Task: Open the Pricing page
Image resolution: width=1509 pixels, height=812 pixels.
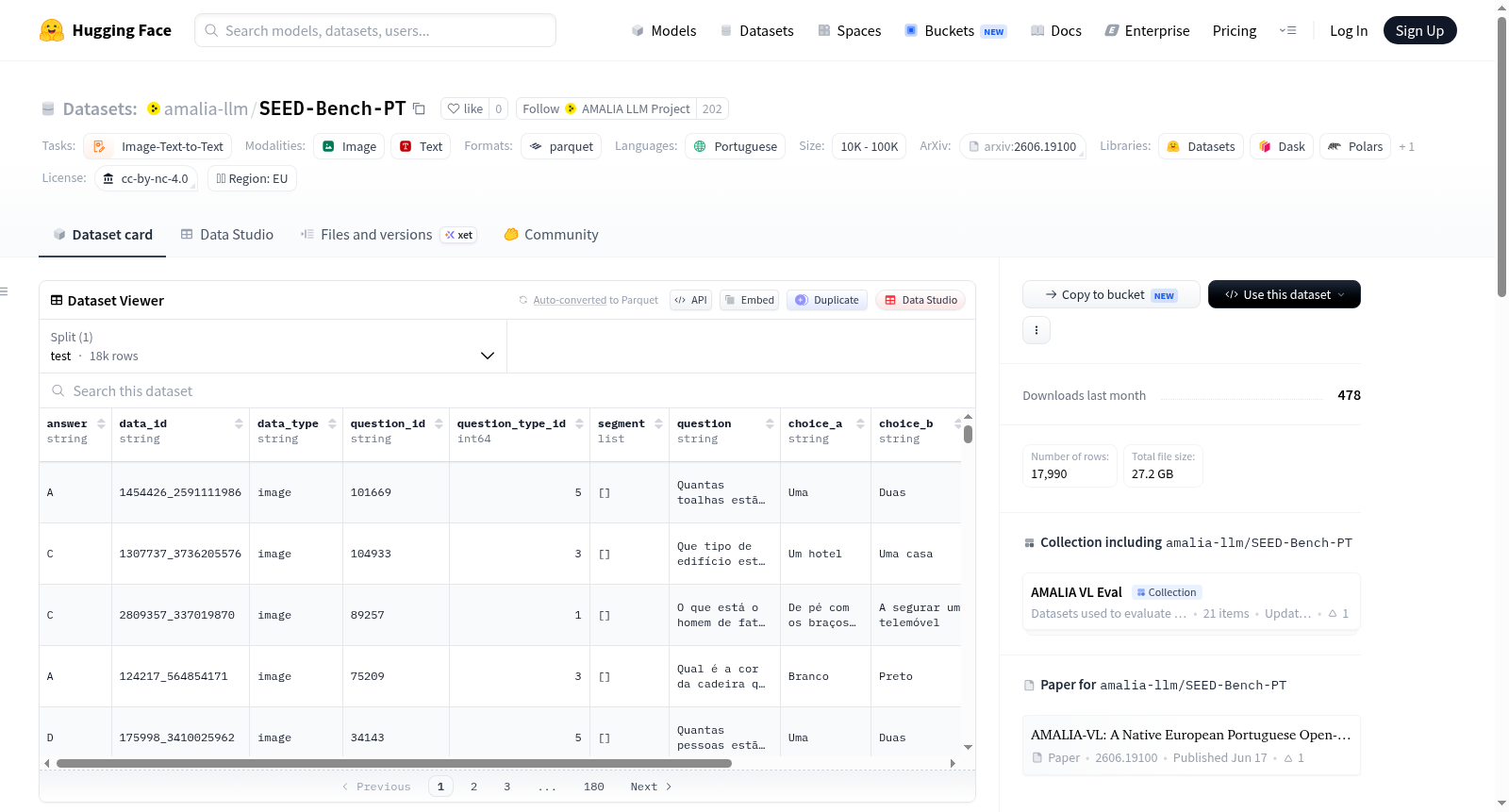Action: (x=1235, y=30)
